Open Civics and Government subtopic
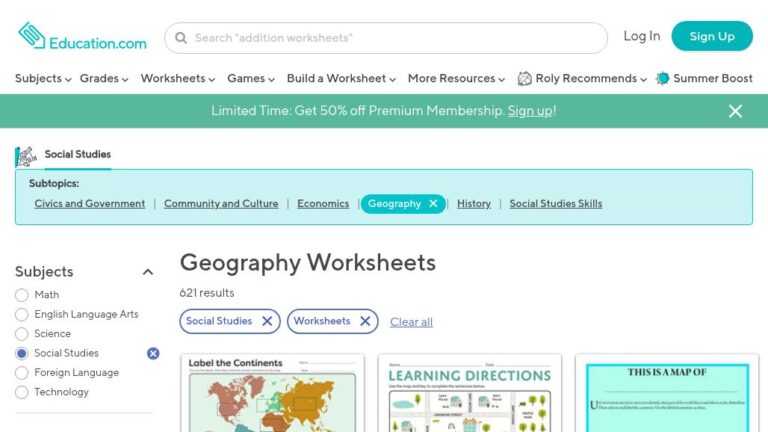Screen dimensions: 768x432 [90, 204]
